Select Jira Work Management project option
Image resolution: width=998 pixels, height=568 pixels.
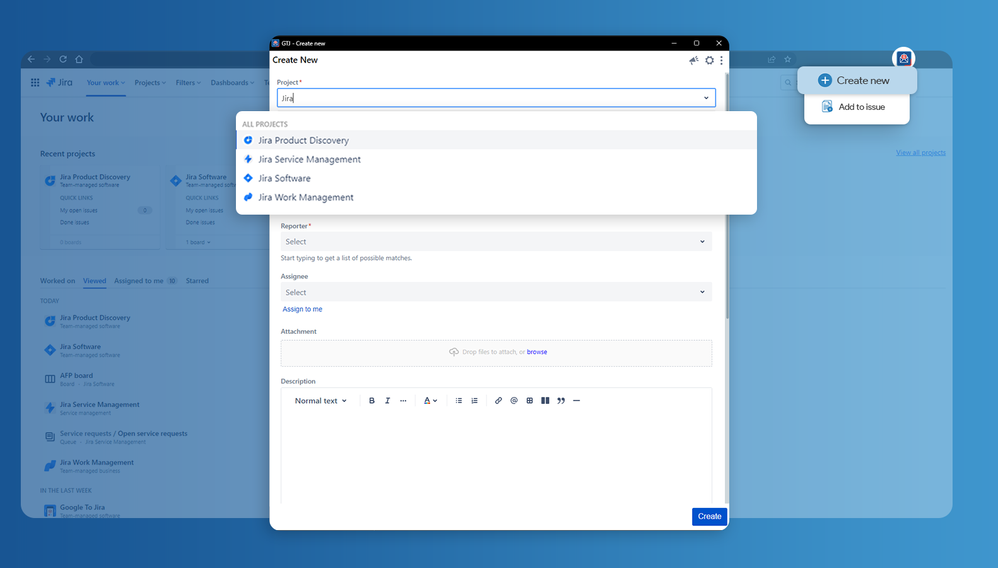[x=496, y=197]
